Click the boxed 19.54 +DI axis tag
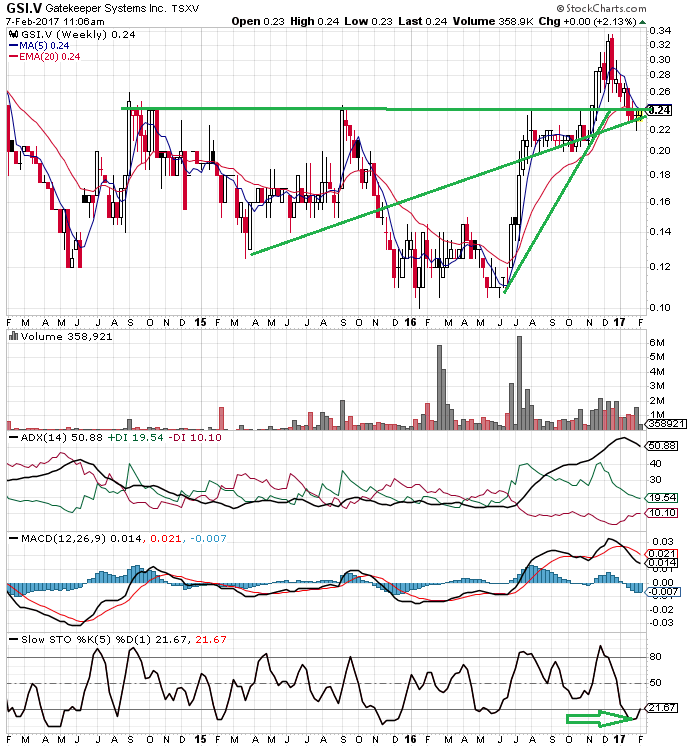The width and height of the screenshot is (694, 747). tap(661, 497)
